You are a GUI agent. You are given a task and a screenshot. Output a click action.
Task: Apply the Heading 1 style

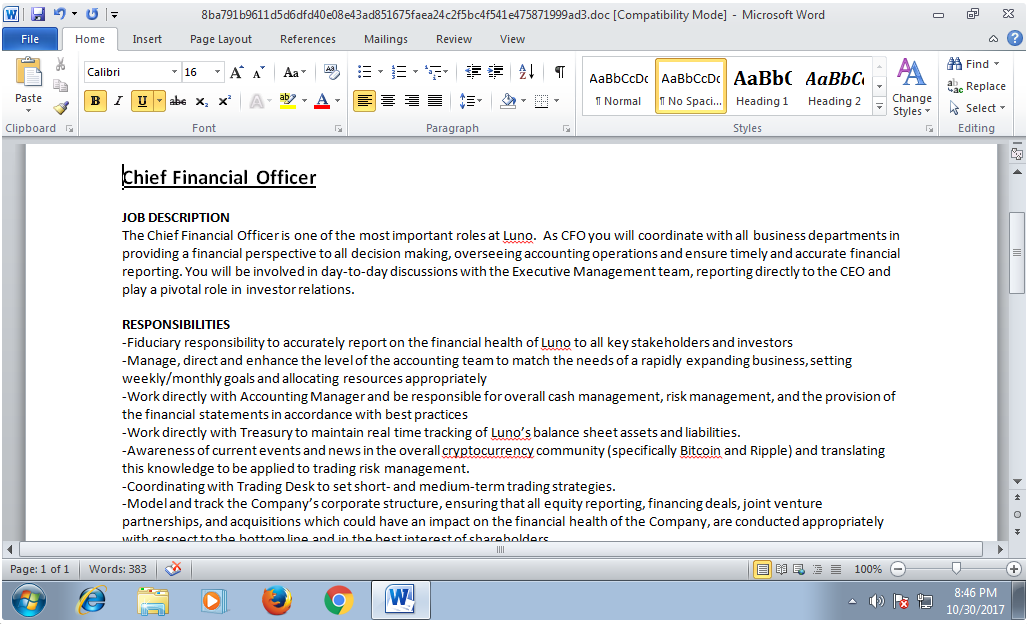coord(762,87)
